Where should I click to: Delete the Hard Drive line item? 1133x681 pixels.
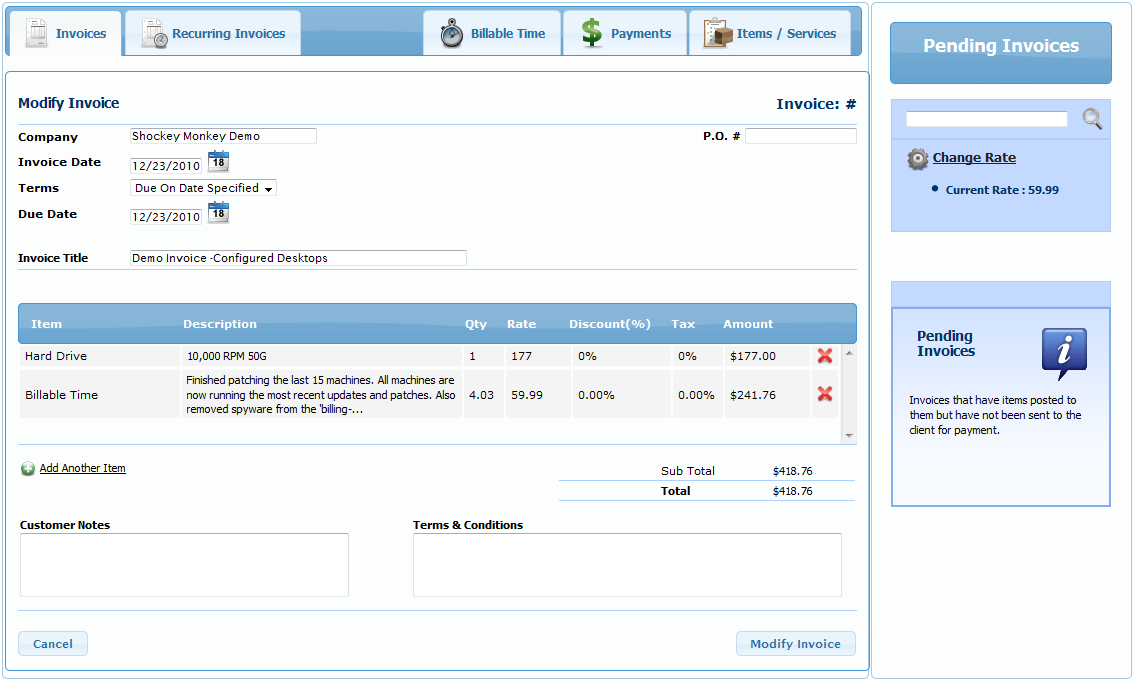click(825, 356)
